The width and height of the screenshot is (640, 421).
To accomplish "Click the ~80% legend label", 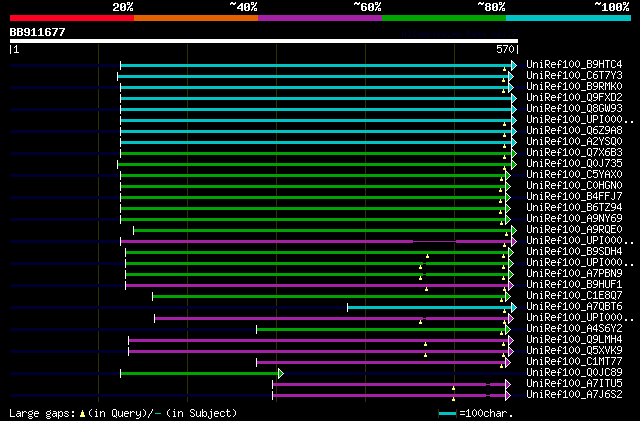I will [x=491, y=7].
